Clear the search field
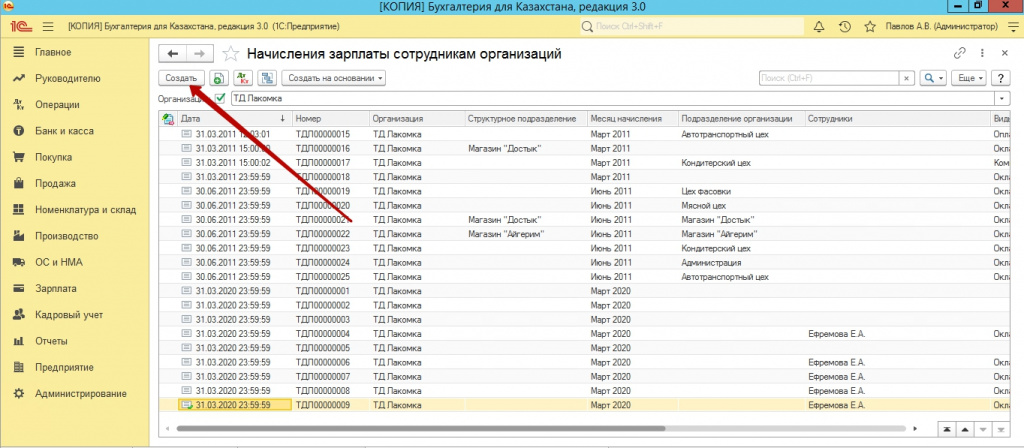The height and width of the screenshot is (448, 1024). tap(905, 78)
